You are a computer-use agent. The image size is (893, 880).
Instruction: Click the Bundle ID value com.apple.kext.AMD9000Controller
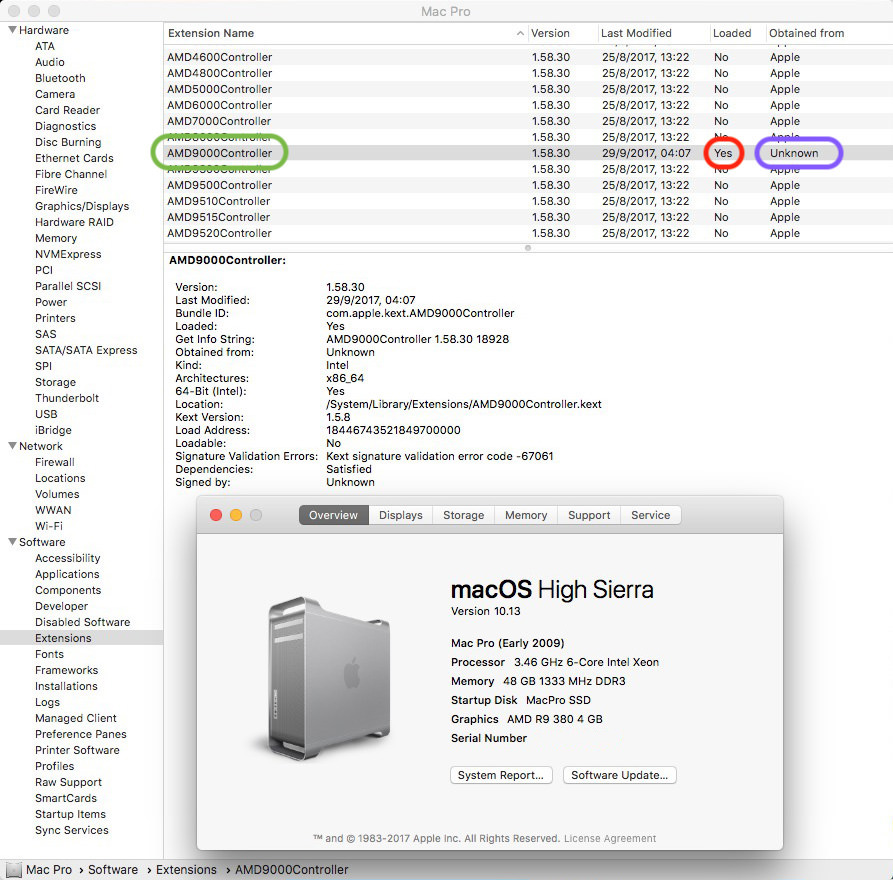pos(420,313)
